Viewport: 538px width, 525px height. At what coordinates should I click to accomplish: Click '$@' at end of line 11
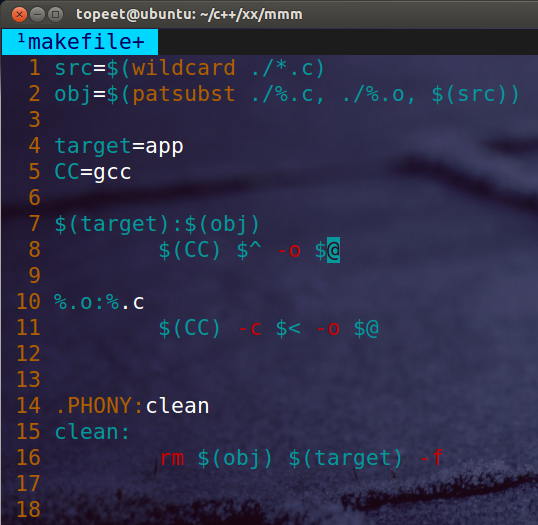coord(366,328)
